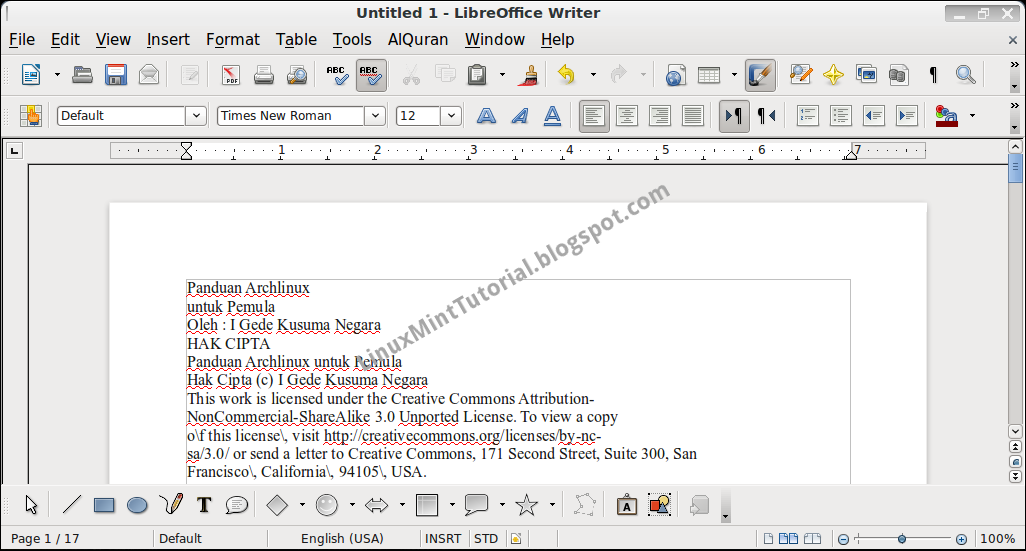Open Paste options dropdown arrow
The image size is (1026, 551).
tap(502, 75)
